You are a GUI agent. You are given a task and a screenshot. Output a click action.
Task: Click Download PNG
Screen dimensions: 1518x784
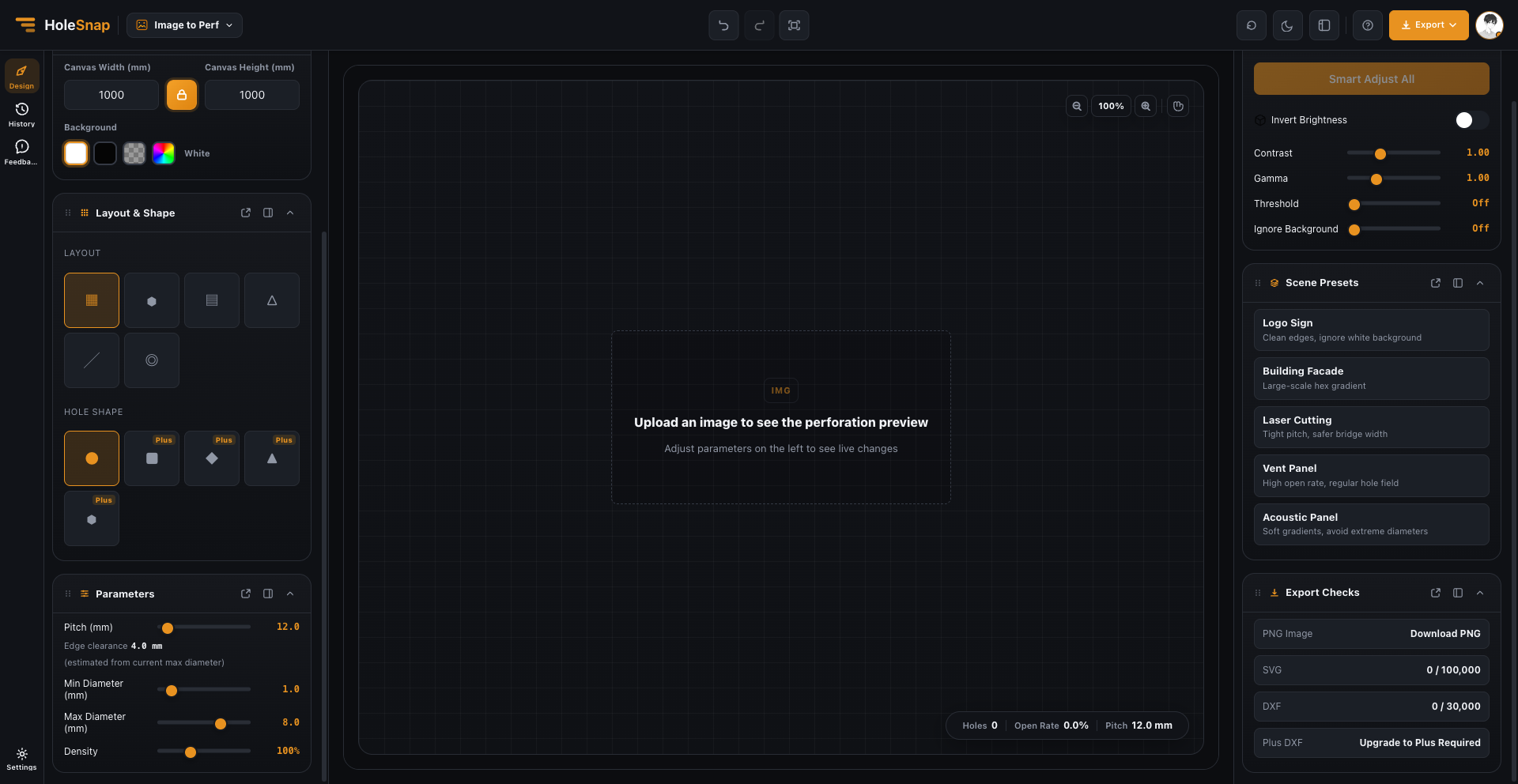[1445, 634]
